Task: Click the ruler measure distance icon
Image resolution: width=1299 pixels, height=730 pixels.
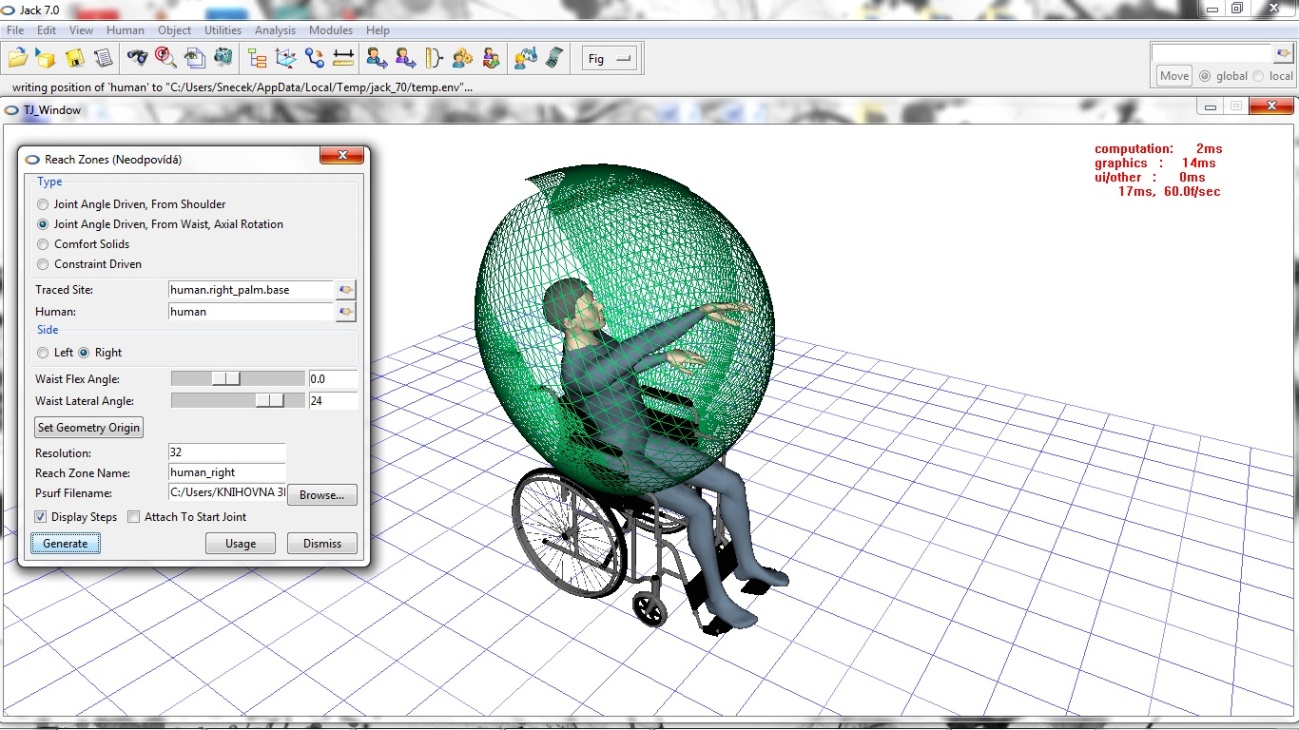Action: pos(343,58)
